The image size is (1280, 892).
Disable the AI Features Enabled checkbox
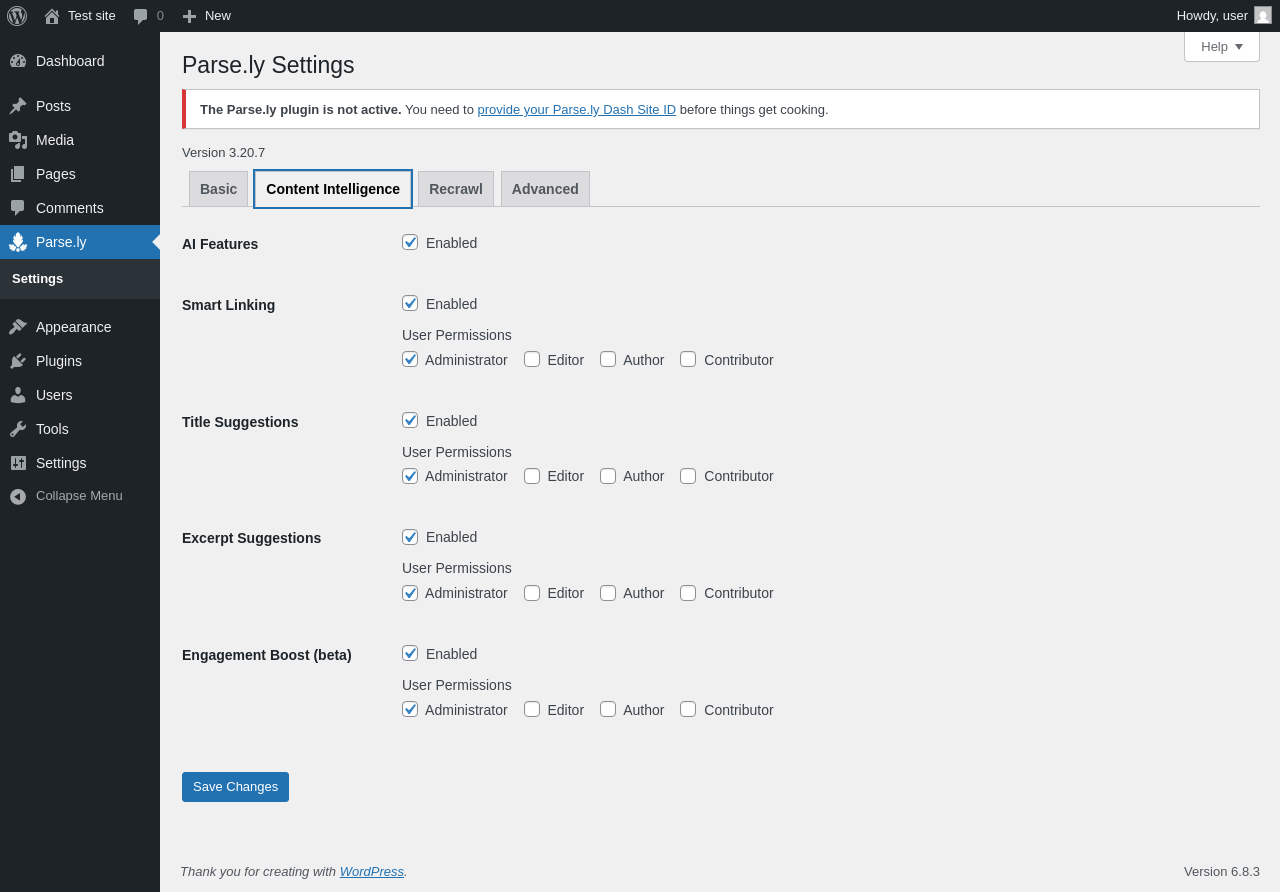pyautogui.click(x=410, y=242)
